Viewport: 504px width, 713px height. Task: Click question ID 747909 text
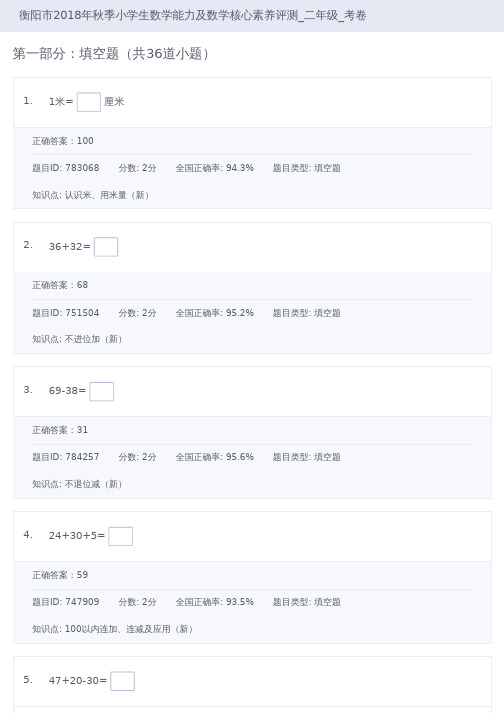coord(66,602)
